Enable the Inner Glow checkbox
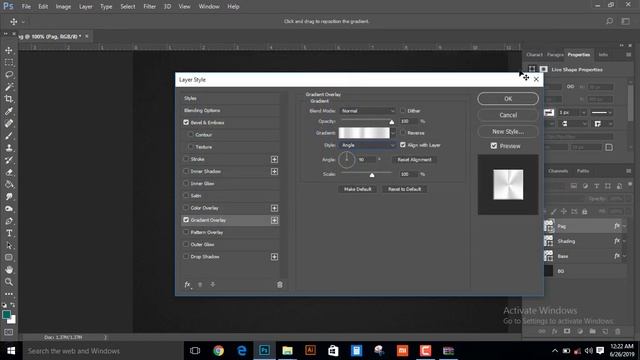 coord(186,183)
